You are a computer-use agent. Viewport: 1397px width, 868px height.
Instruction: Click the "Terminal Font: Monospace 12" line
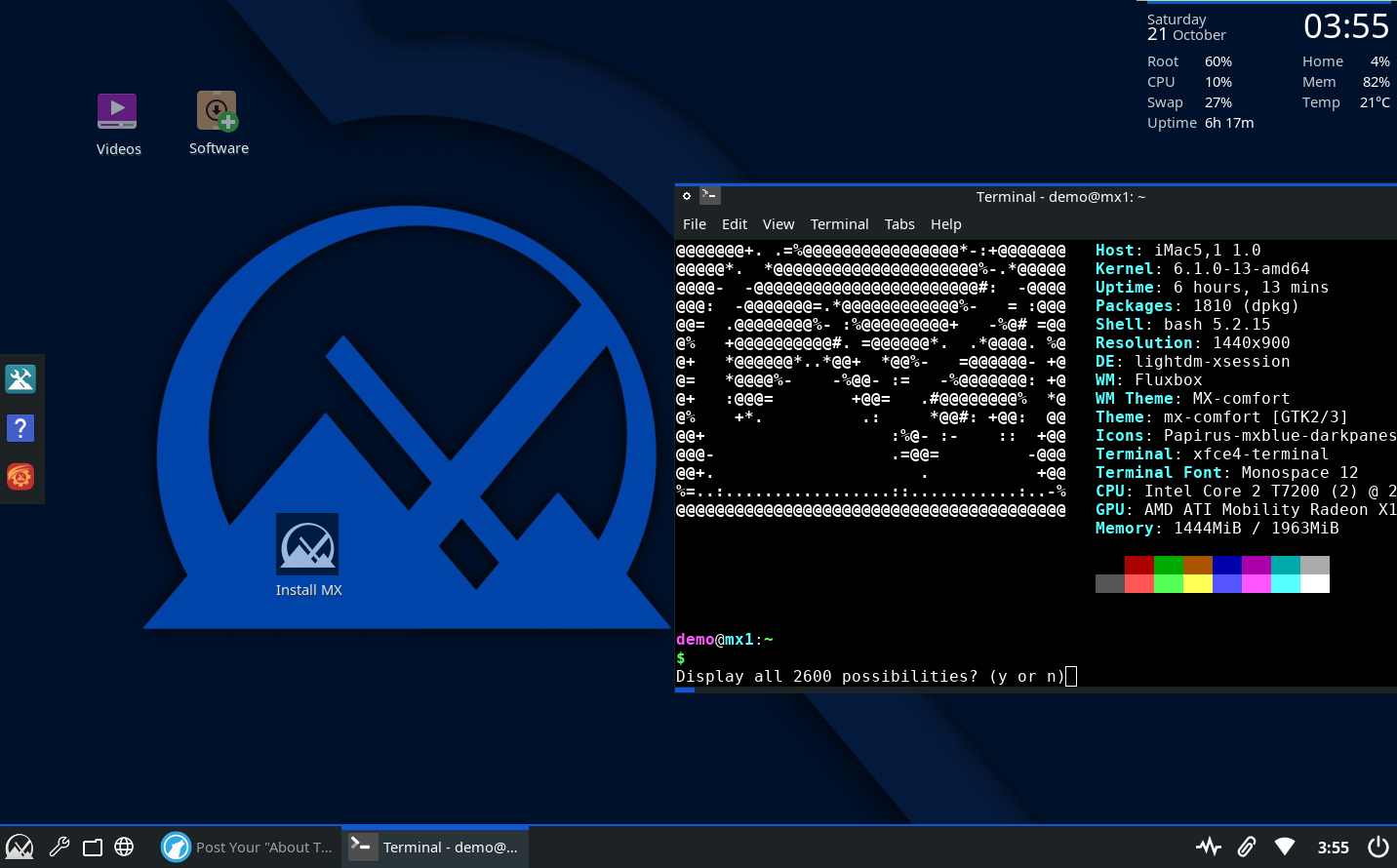tap(1227, 473)
